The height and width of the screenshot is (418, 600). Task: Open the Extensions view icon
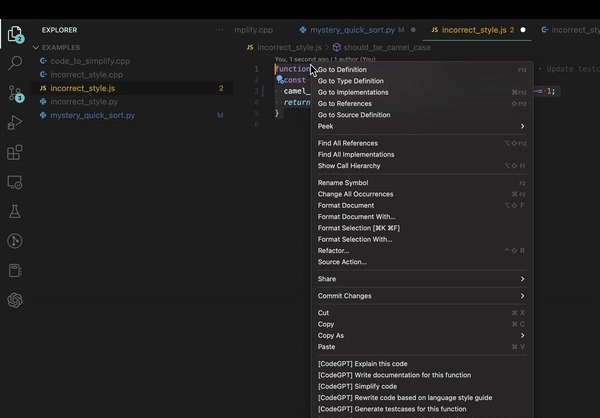[15, 152]
